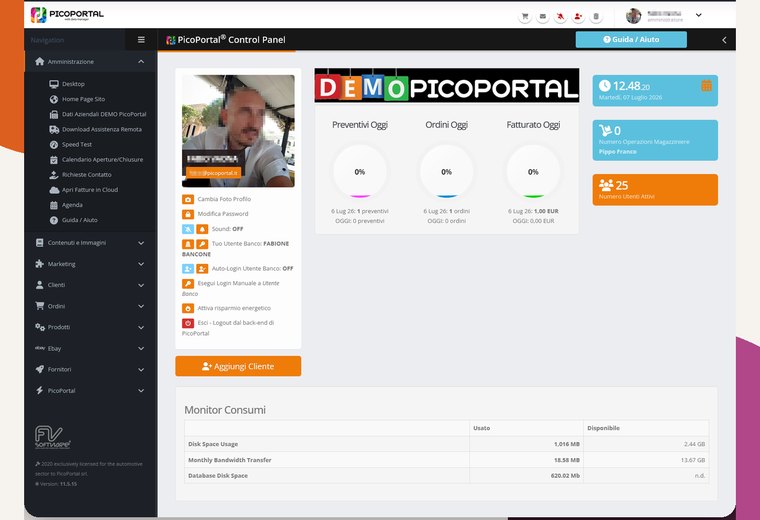Click the camera icon for Cambia Foto Profilo

pyautogui.click(x=188, y=199)
